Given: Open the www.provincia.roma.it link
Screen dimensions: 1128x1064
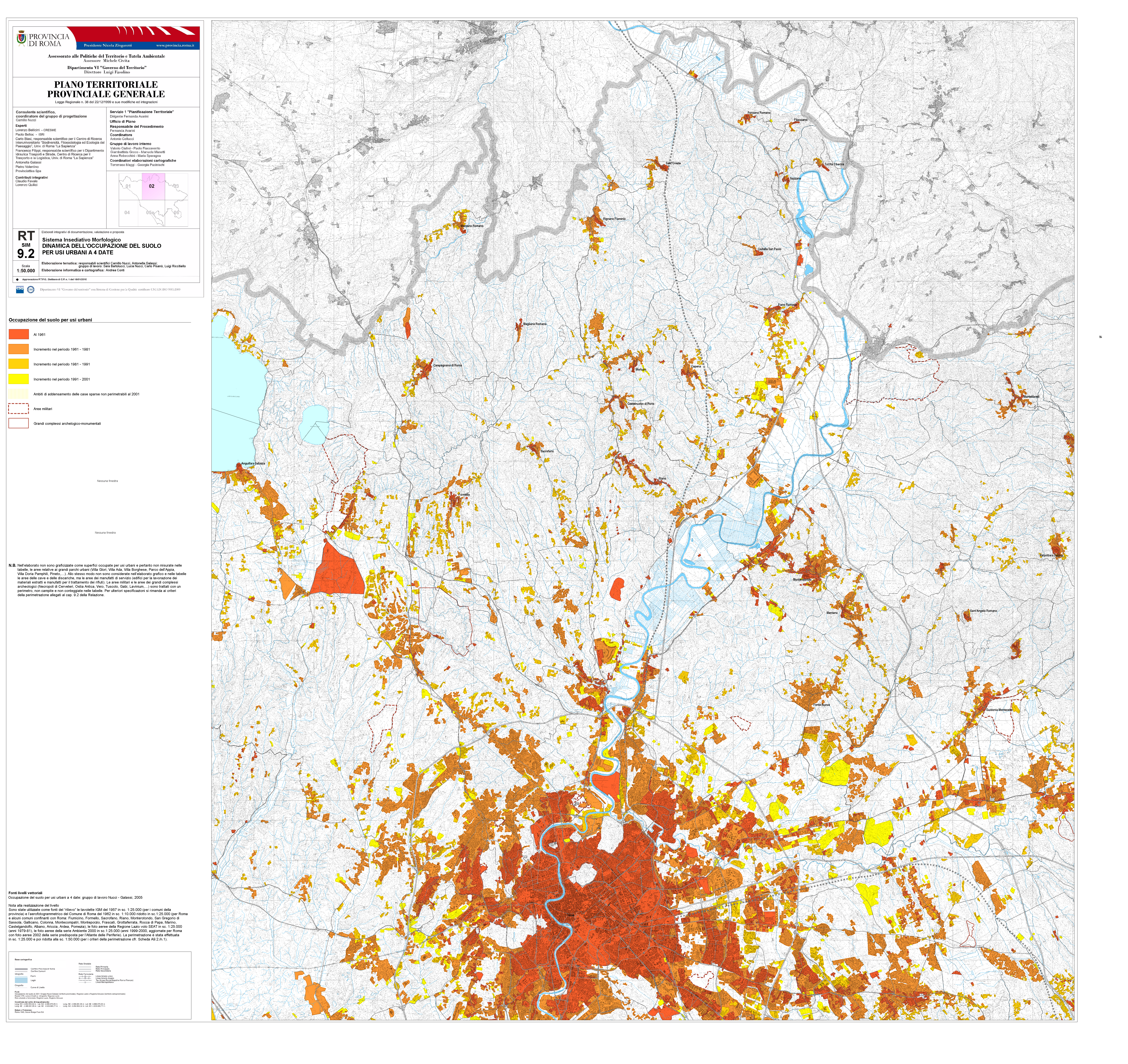Looking at the screenshot, I should tap(175, 45).
